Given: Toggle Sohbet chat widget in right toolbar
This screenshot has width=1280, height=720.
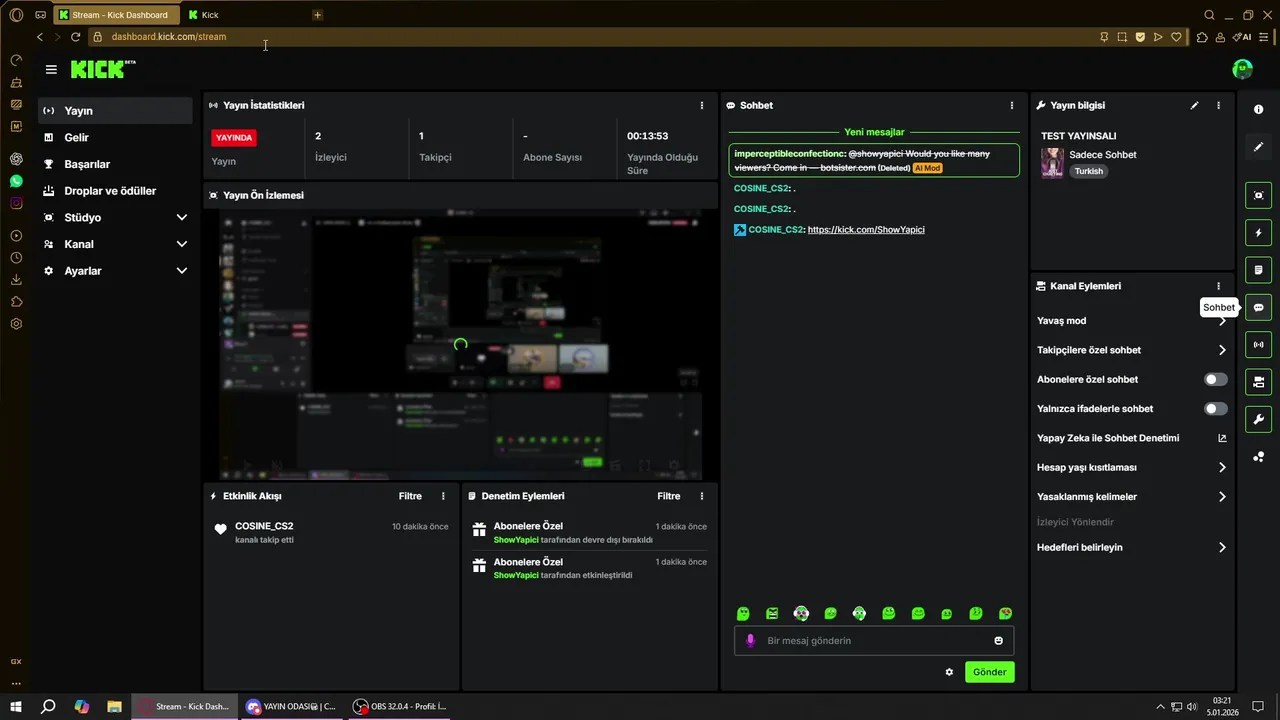Looking at the screenshot, I should (1258, 307).
